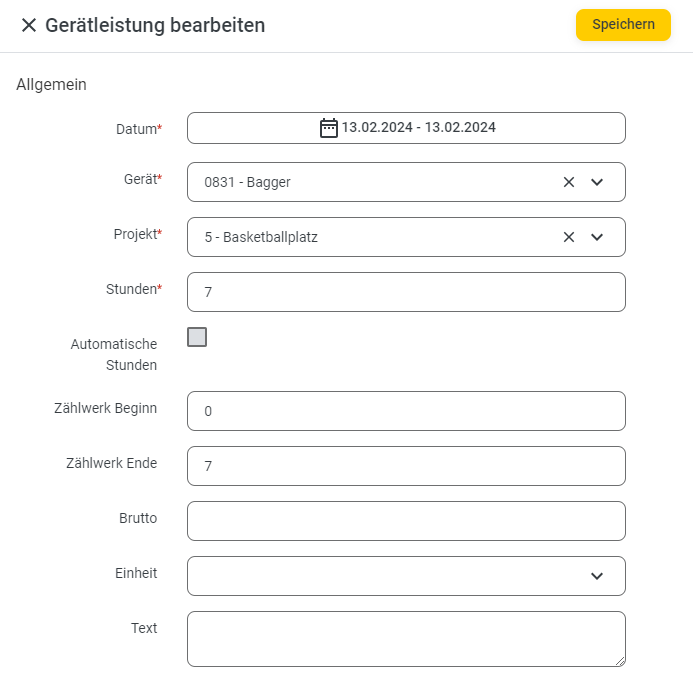
Task: Click the Allgemein section heading
Action: point(51,84)
